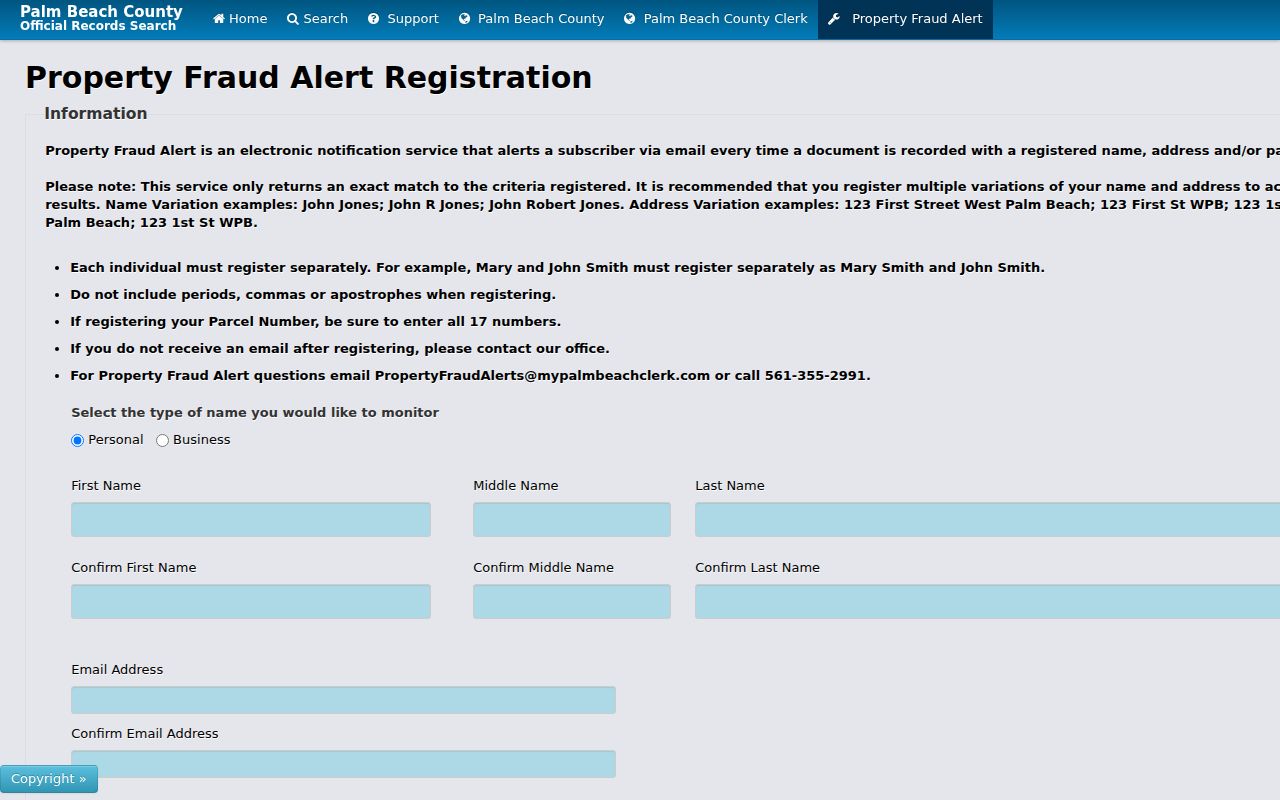Screen dimensions: 1280x800
Task: Focus the Last Name field
Action: point(987,520)
